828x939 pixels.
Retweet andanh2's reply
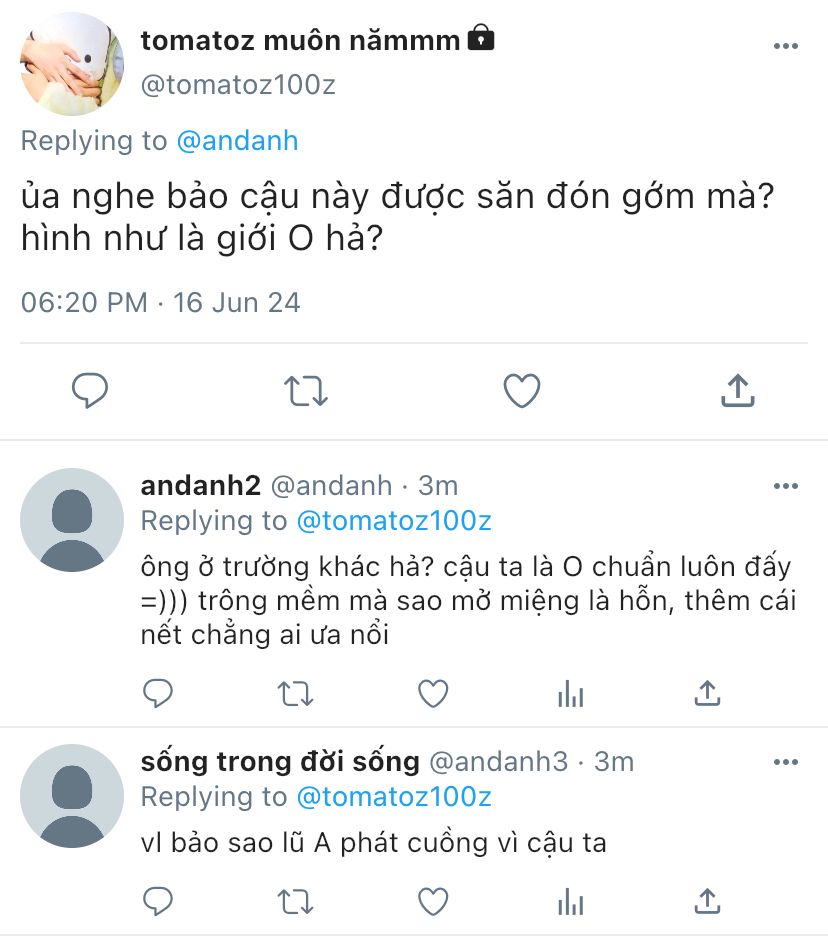coord(295,693)
